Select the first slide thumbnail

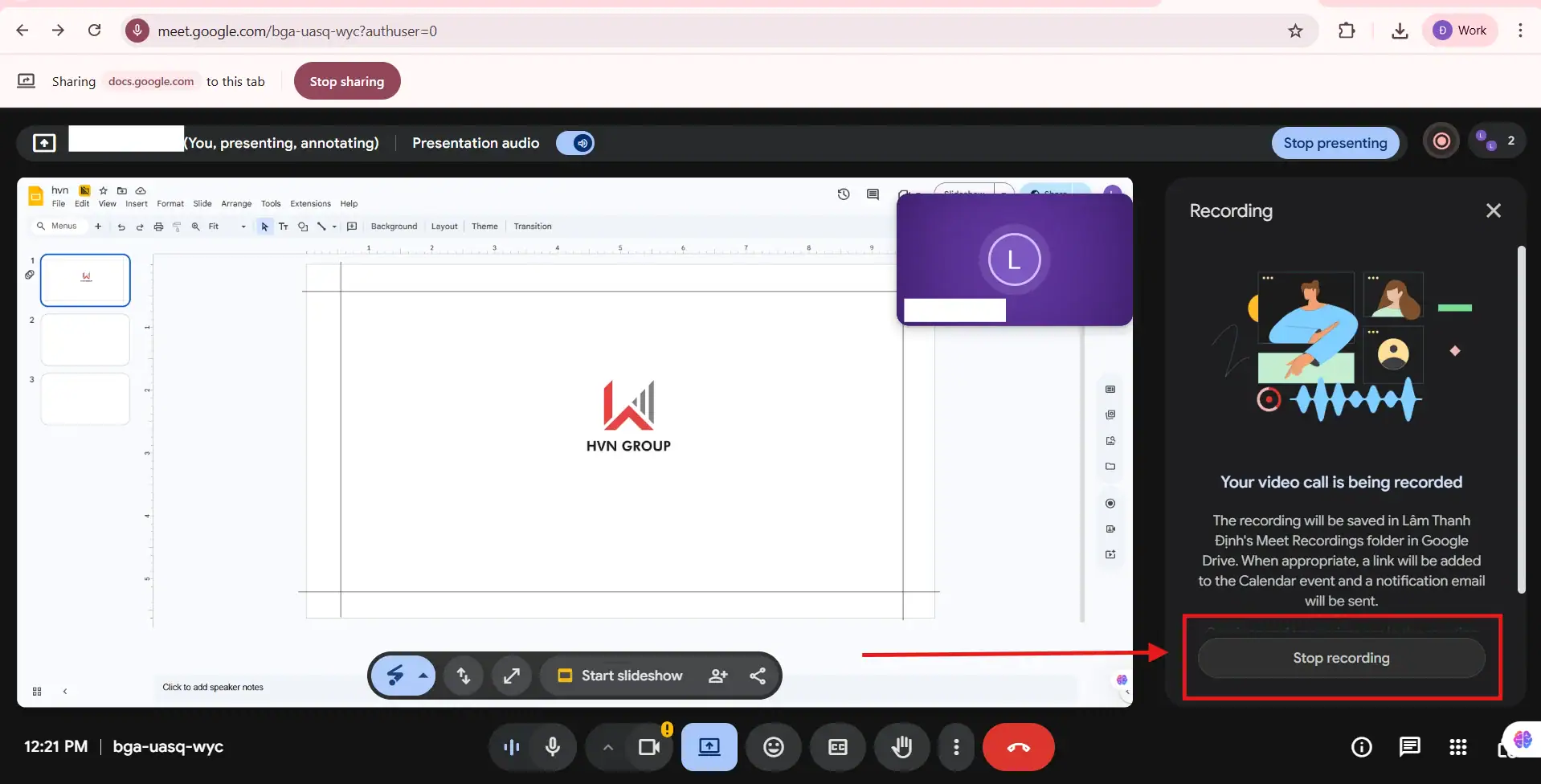click(x=85, y=280)
